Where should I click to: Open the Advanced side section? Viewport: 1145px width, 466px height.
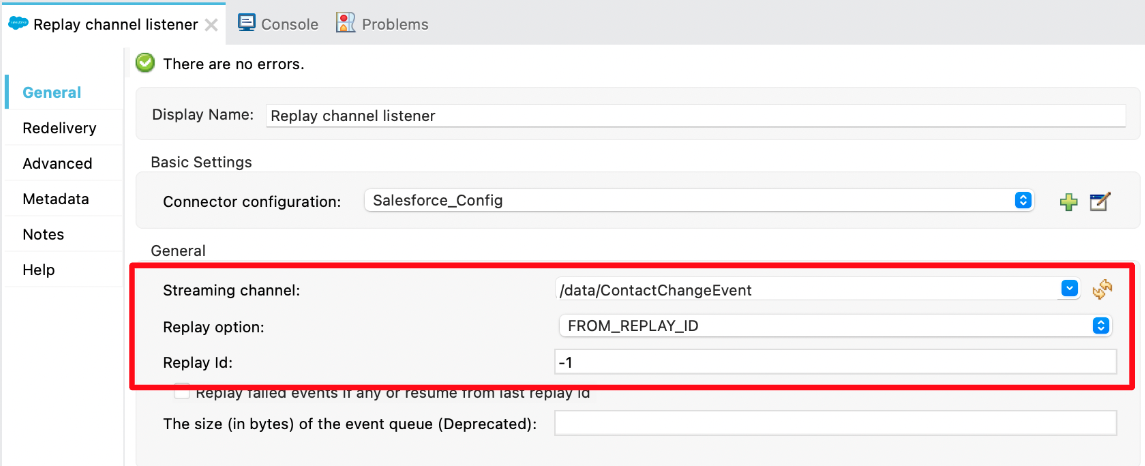(57, 164)
